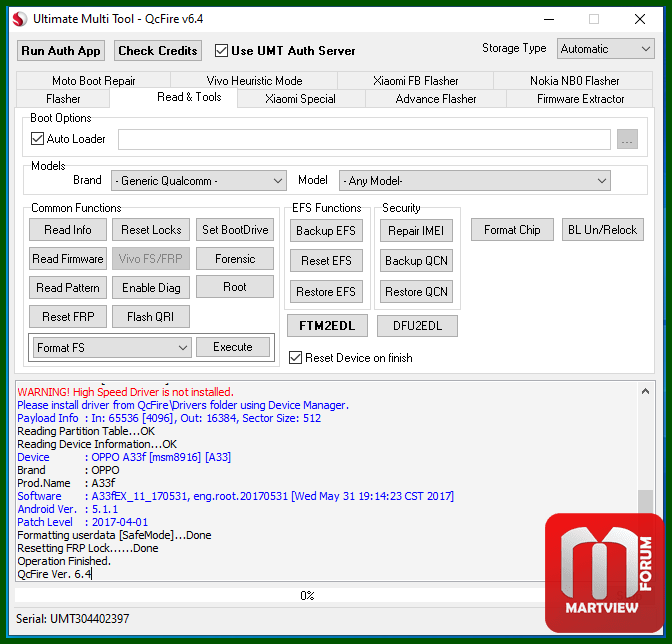Open the Format FS operation dropdown

click(x=112, y=347)
